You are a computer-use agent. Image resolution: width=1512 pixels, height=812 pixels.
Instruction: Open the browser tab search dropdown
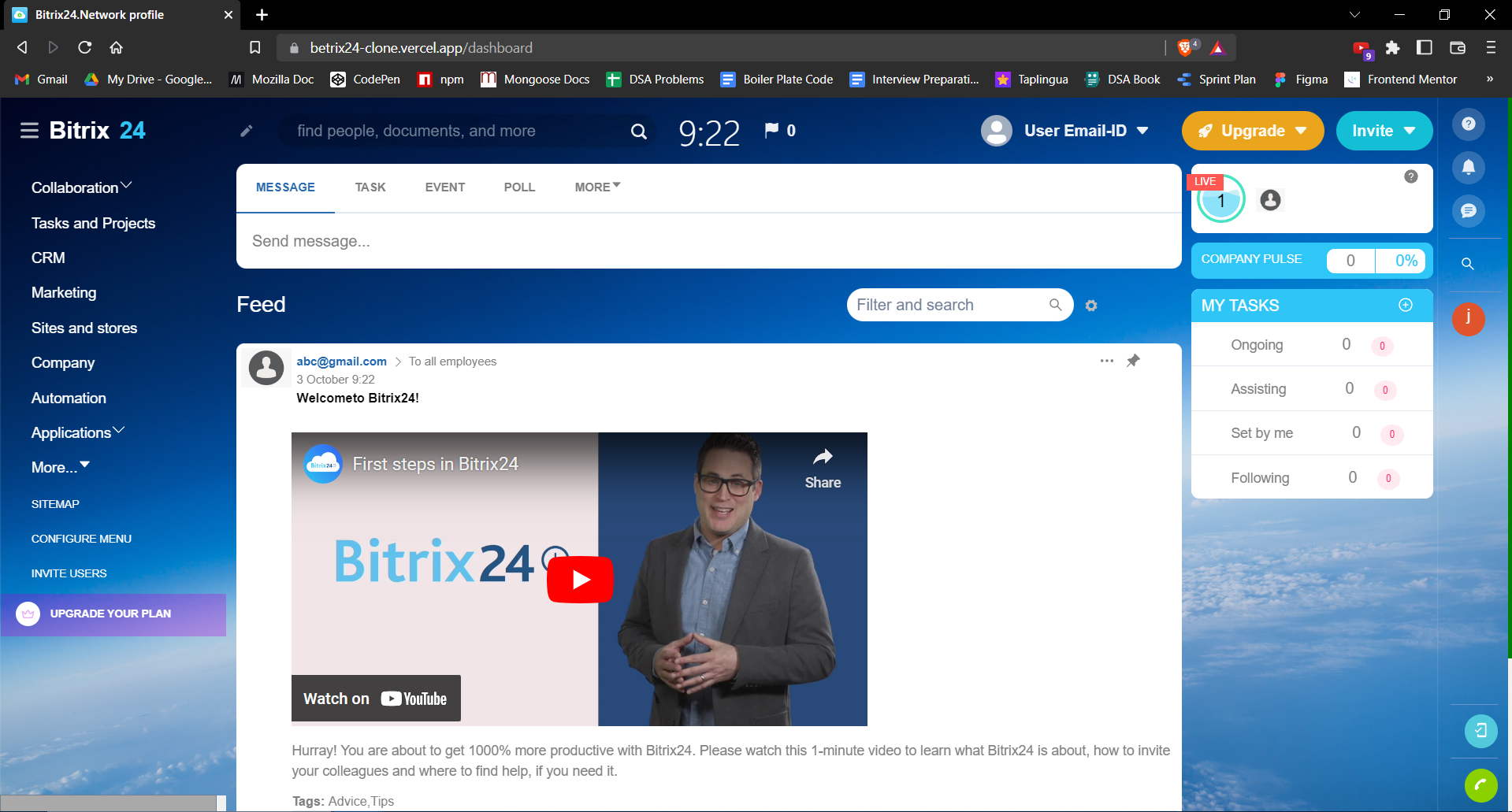1354,15
